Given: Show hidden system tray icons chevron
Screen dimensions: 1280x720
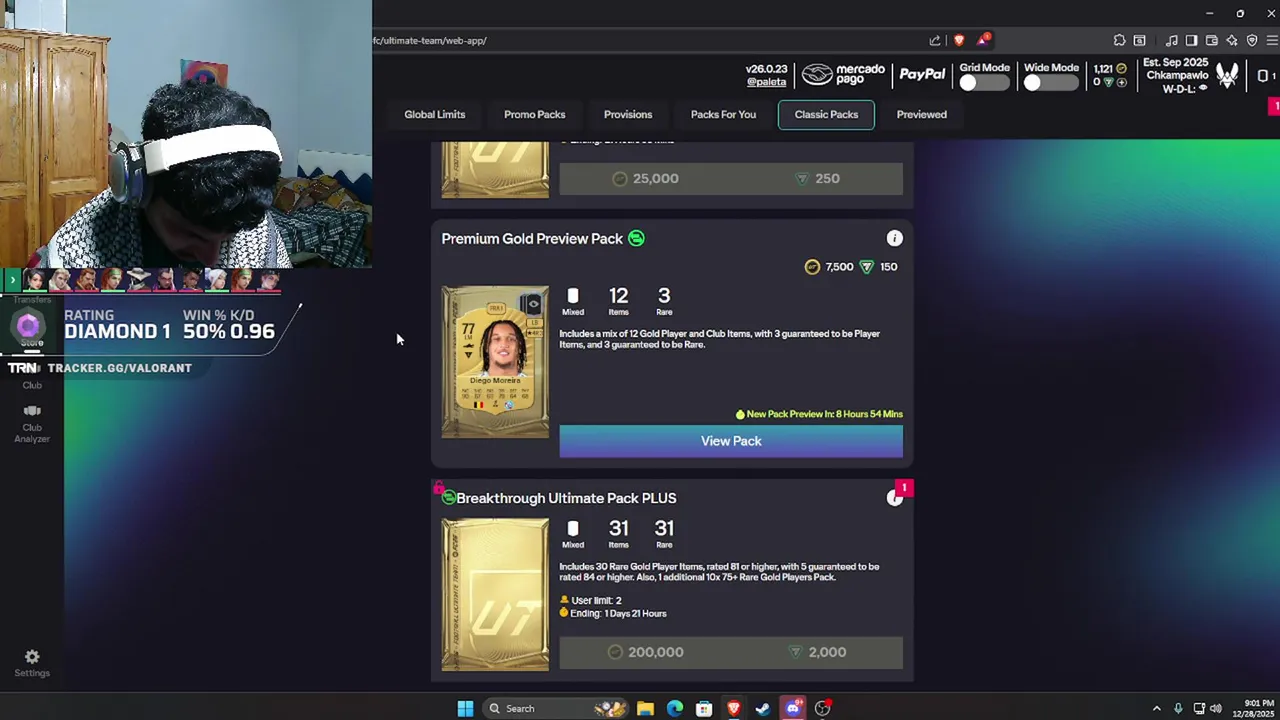Looking at the screenshot, I should pos(1157,708).
